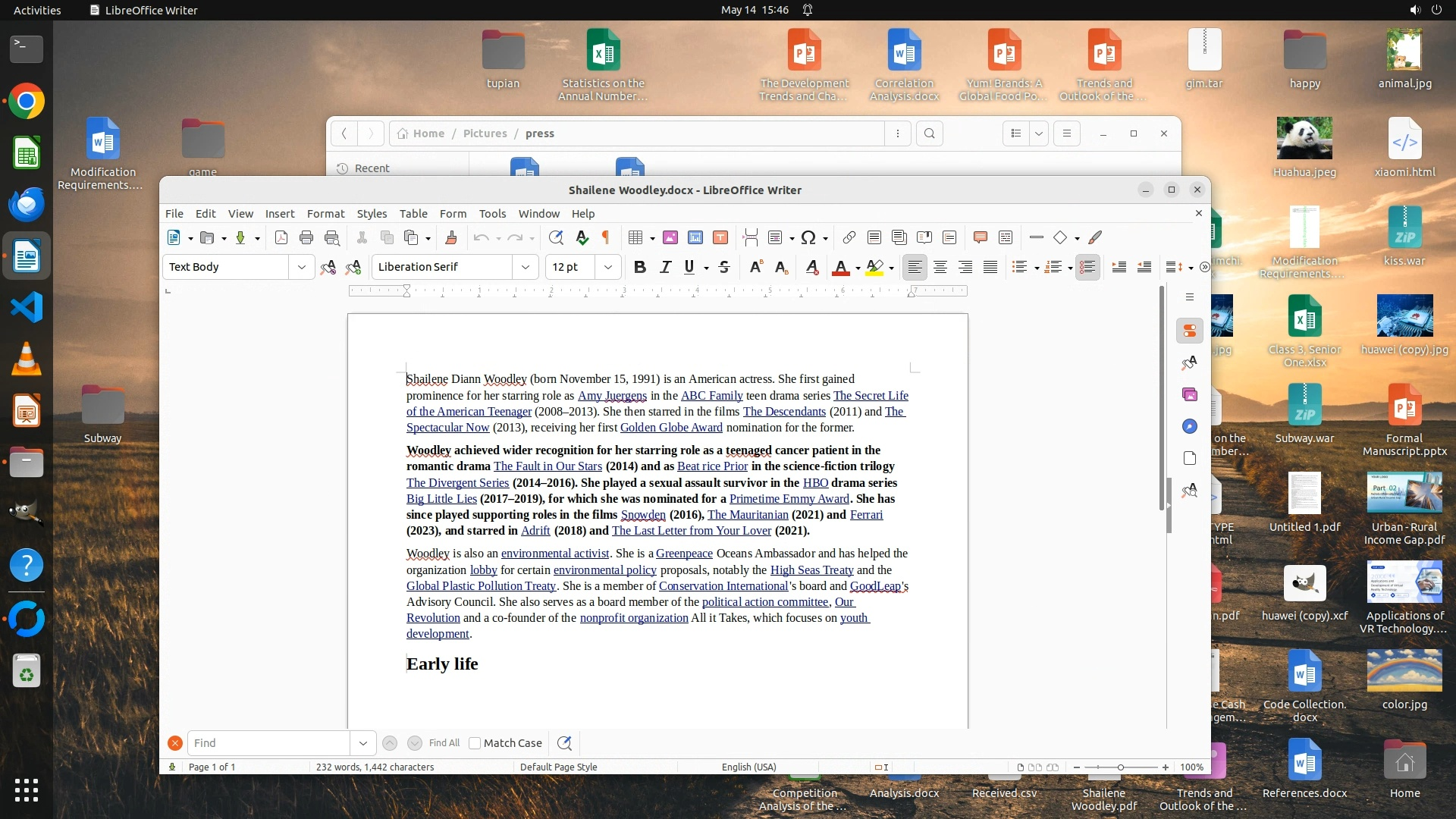This screenshot has height=819, width=1456.
Task: Enable the Match Case checkbox
Action: click(x=475, y=743)
